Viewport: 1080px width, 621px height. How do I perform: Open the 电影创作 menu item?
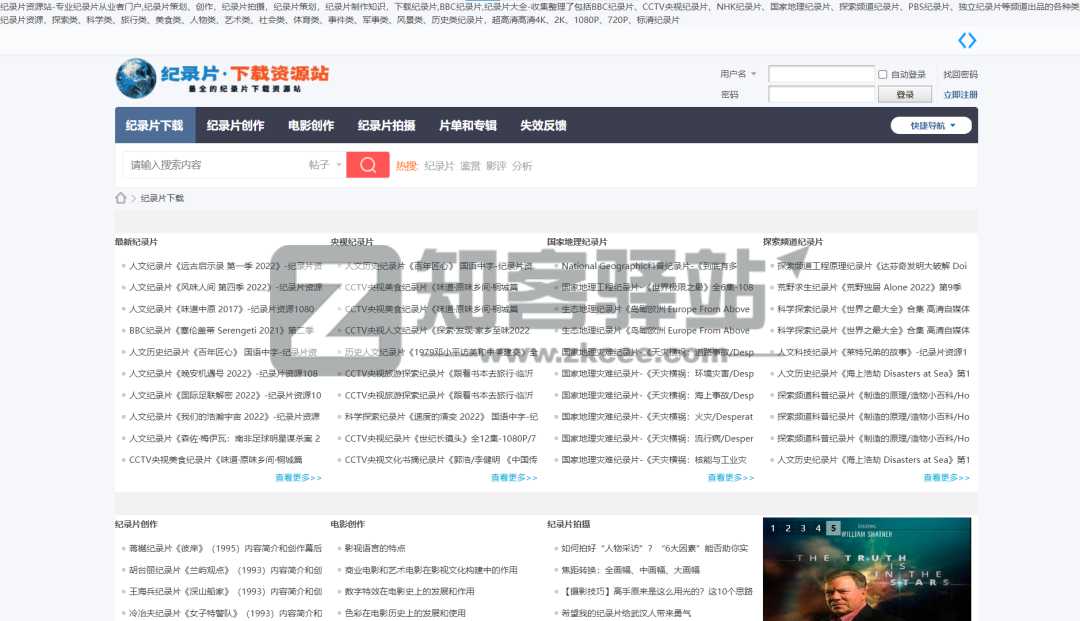click(308, 125)
